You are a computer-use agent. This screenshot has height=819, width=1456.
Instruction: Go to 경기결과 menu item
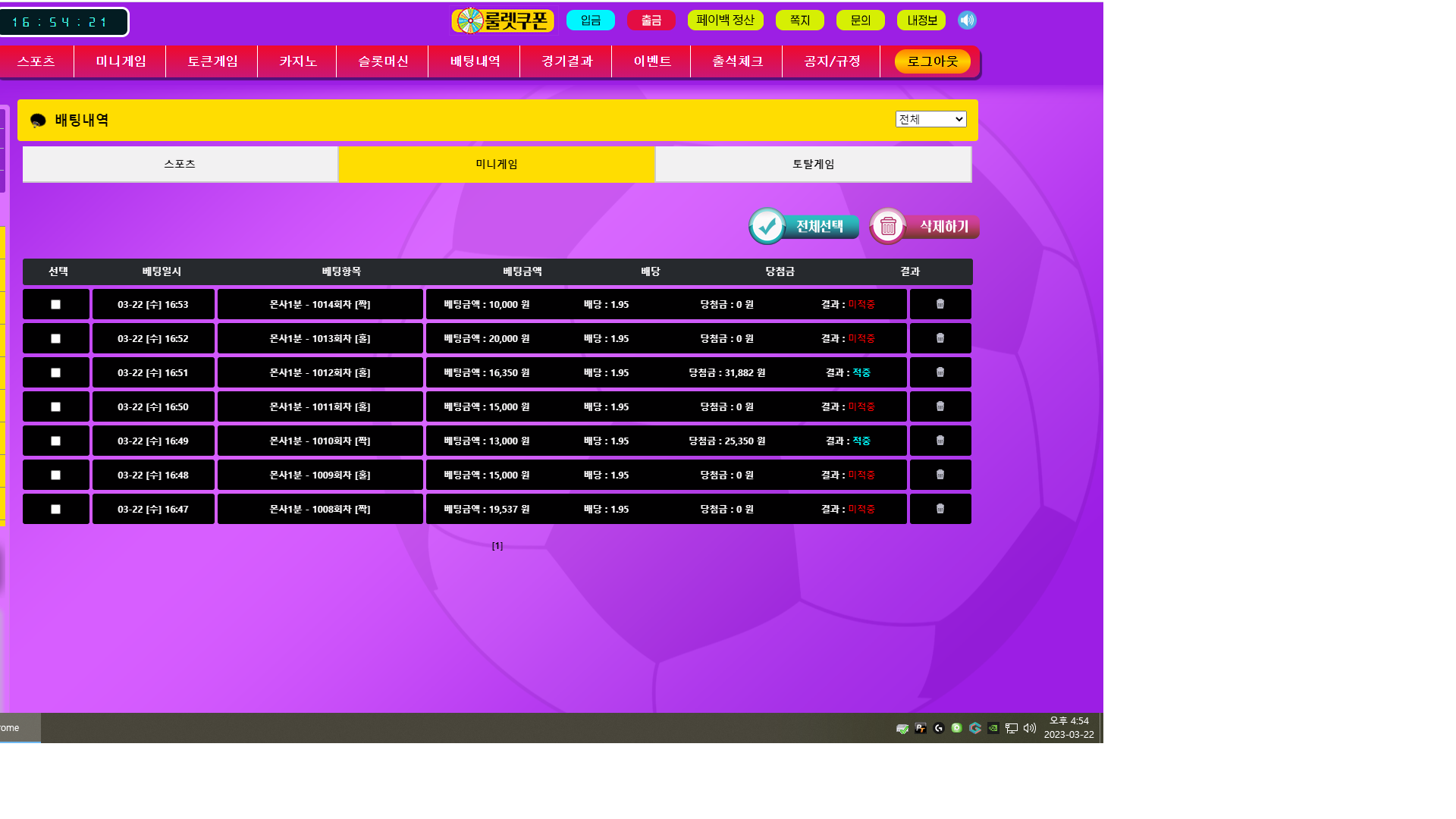(x=566, y=61)
